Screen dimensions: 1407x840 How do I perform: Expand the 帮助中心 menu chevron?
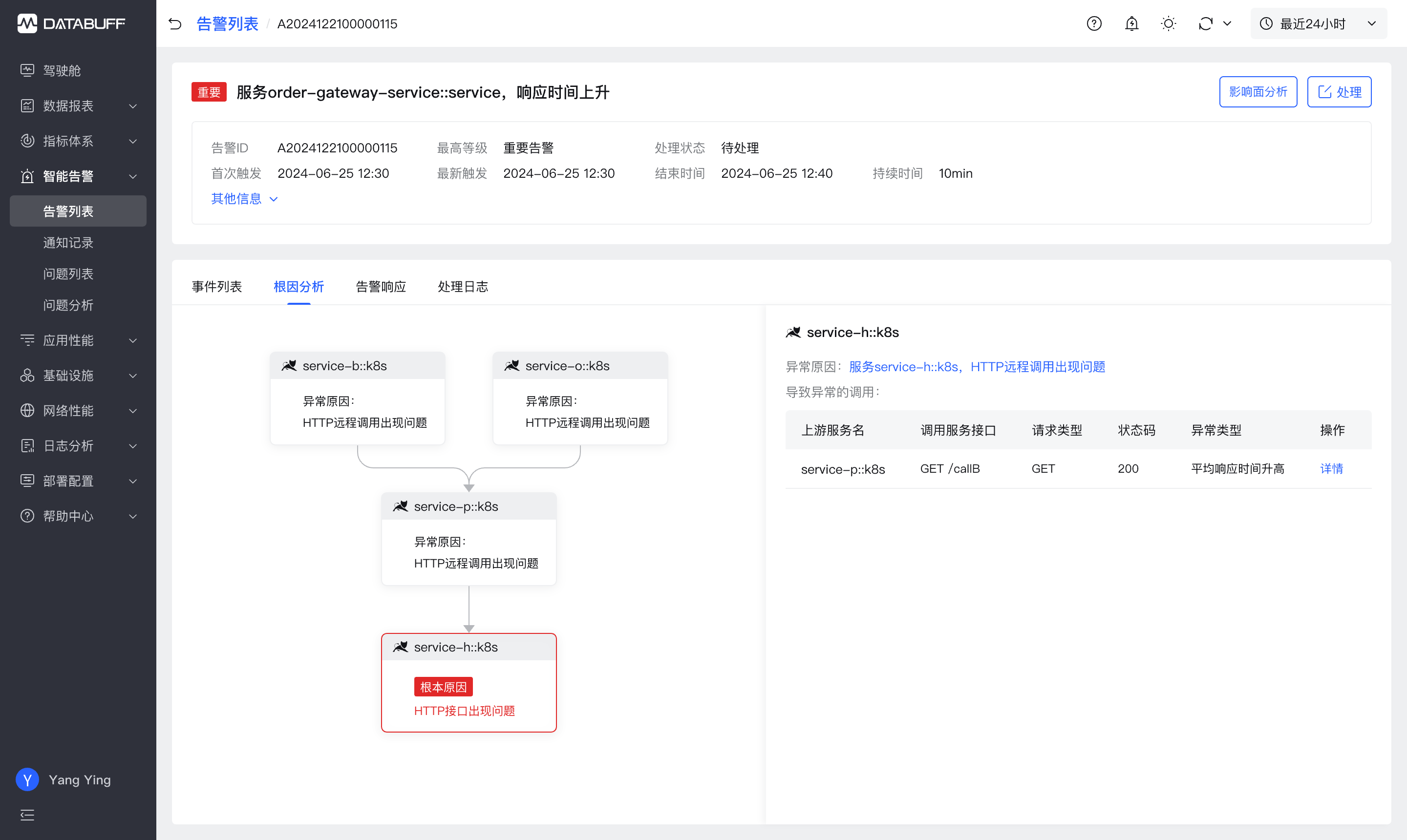133,516
